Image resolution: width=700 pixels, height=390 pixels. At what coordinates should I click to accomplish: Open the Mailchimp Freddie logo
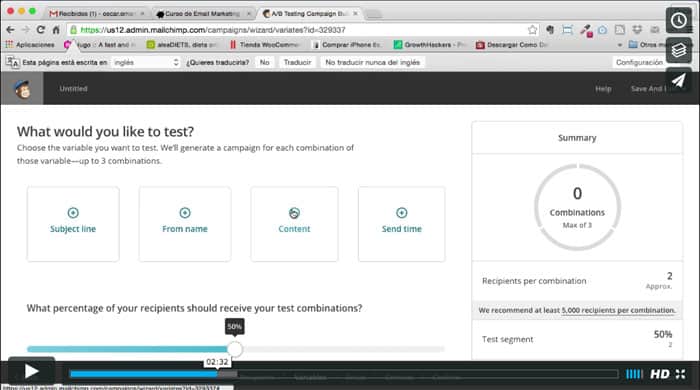tap(22, 88)
